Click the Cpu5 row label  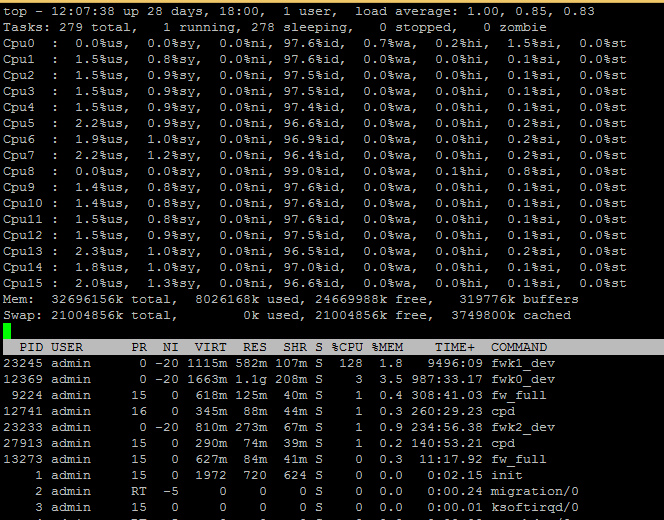[x=19, y=124]
